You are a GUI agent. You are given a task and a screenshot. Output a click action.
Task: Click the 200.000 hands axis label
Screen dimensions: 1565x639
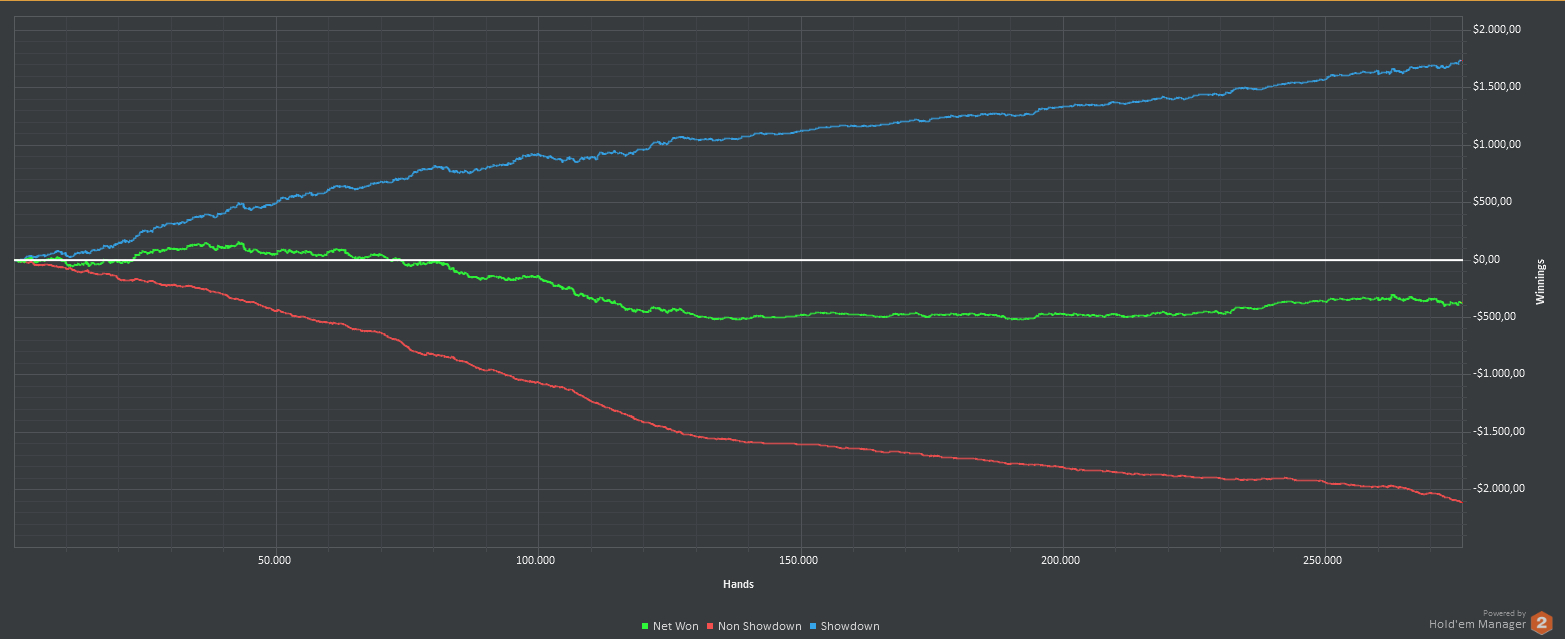tap(1061, 561)
